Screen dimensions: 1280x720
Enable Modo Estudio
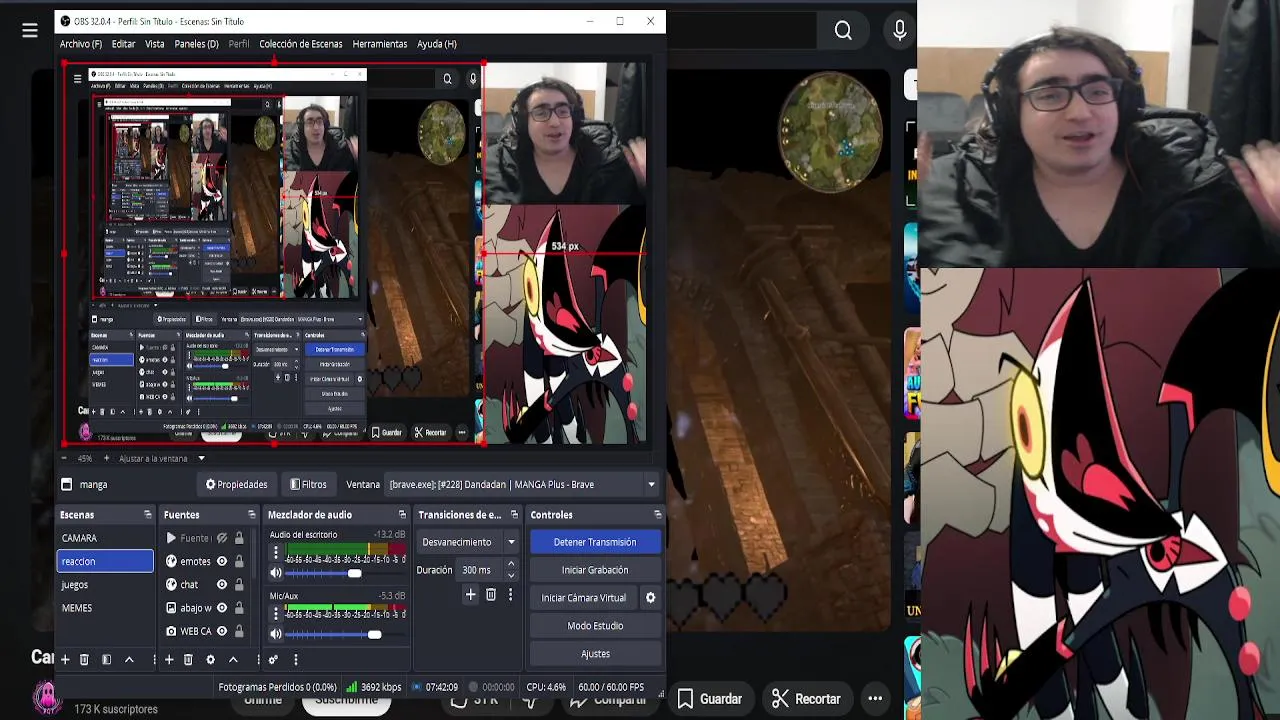(595, 626)
